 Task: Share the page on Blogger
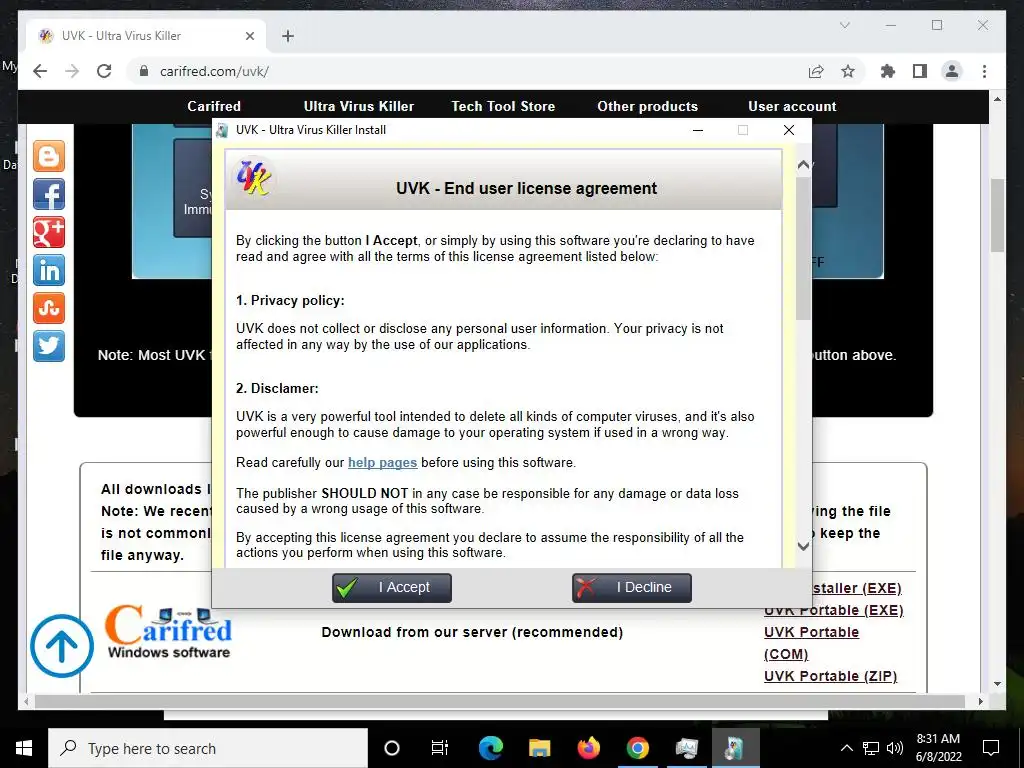pos(49,156)
